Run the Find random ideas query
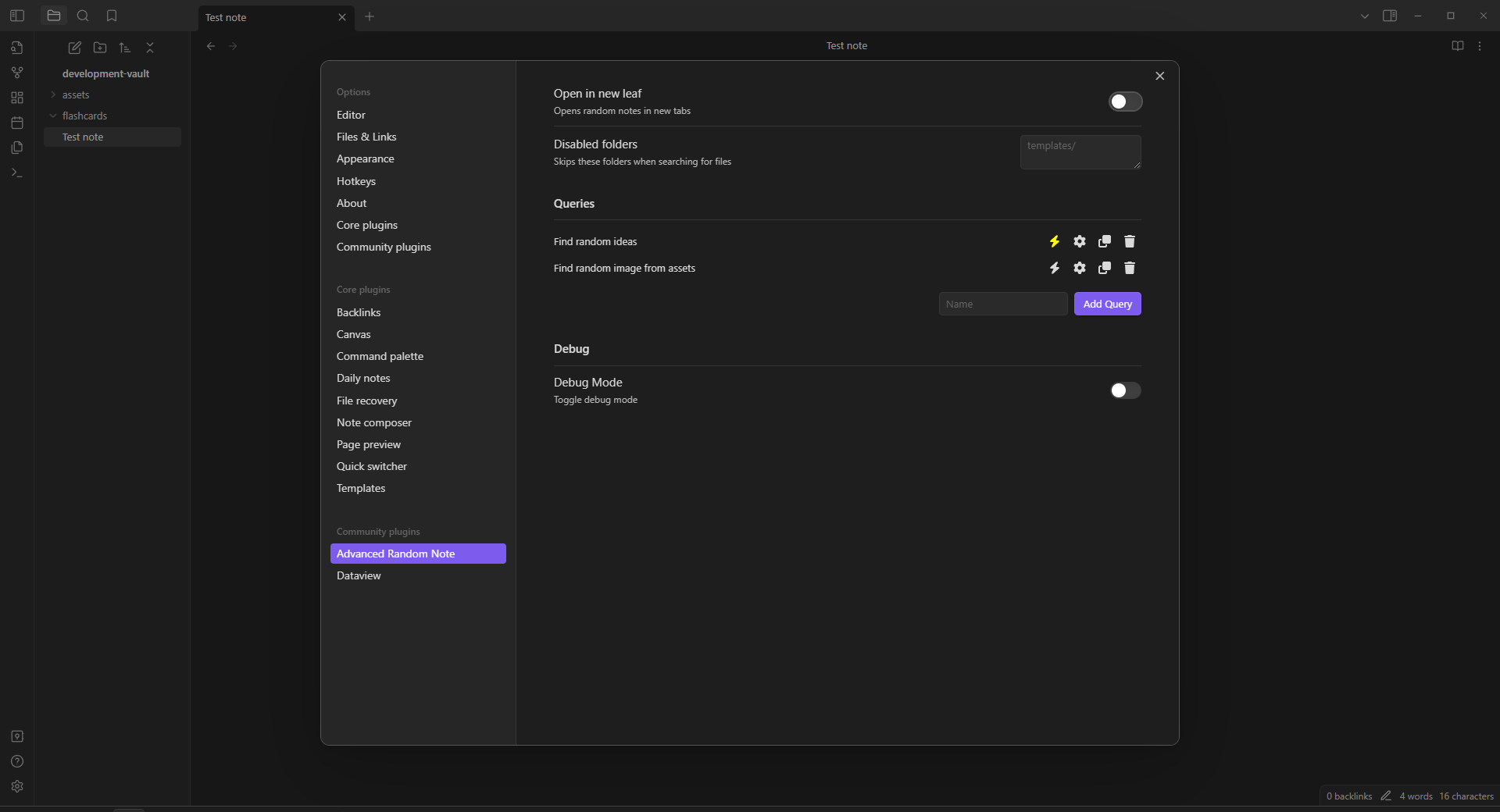 point(1055,241)
